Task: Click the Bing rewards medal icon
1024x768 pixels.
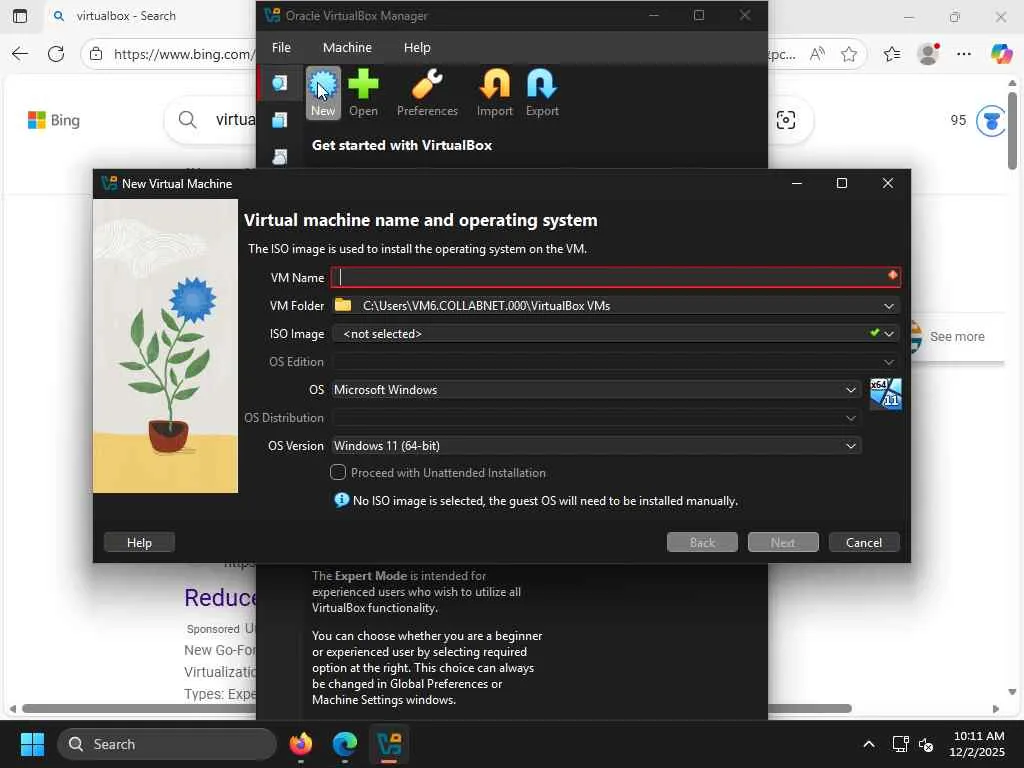Action: click(991, 121)
